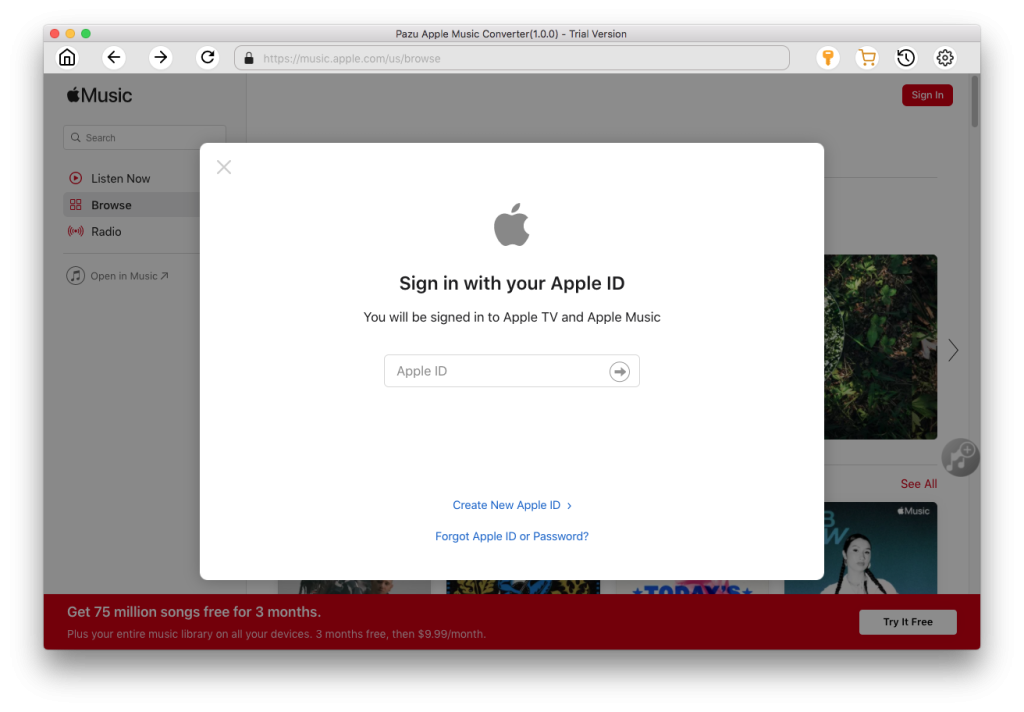
Task: Open conversion history clock icon
Action: [x=906, y=57]
